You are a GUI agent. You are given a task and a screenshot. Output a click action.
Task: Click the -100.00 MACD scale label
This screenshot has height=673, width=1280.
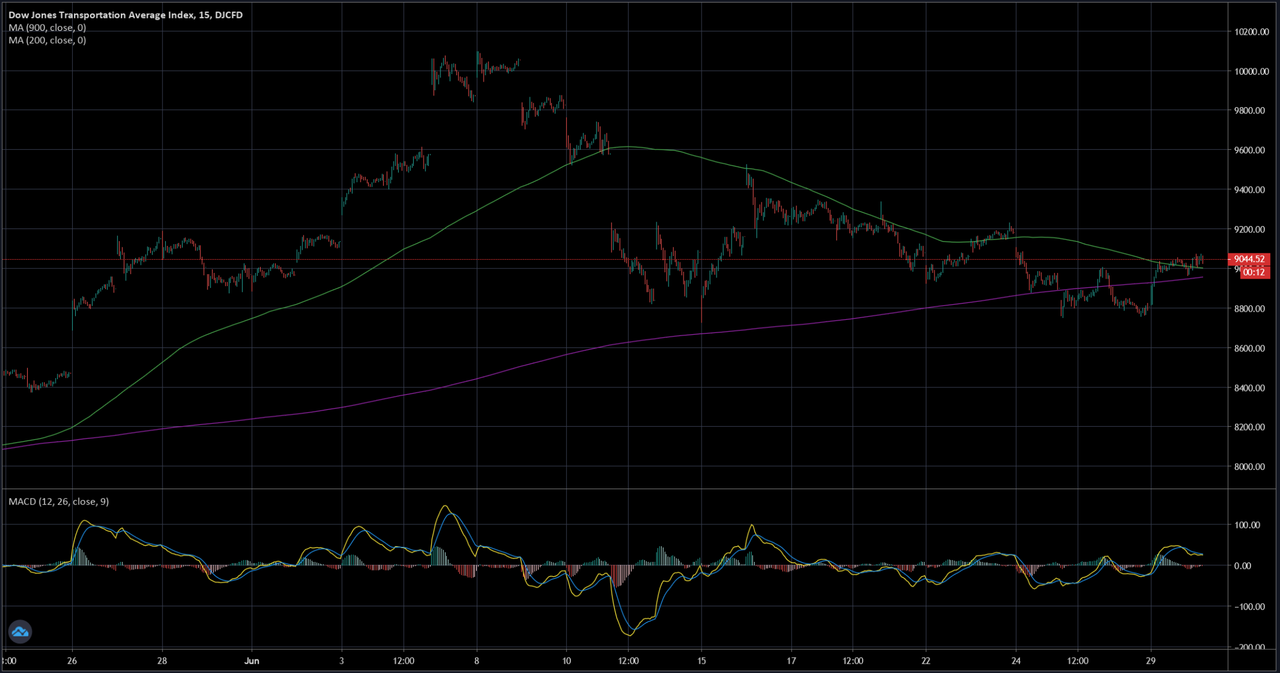click(1250, 607)
